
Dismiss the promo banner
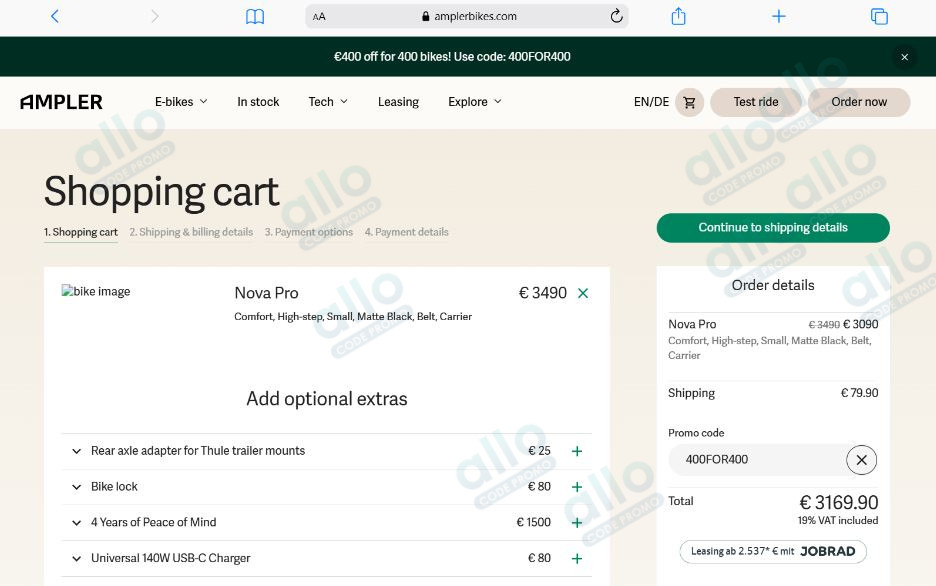904,57
